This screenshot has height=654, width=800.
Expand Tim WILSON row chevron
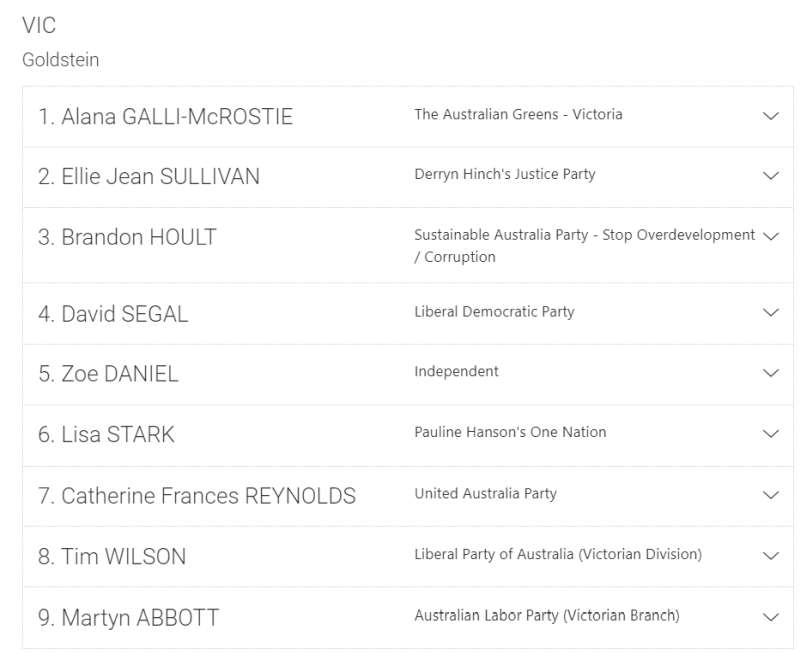[x=770, y=556]
